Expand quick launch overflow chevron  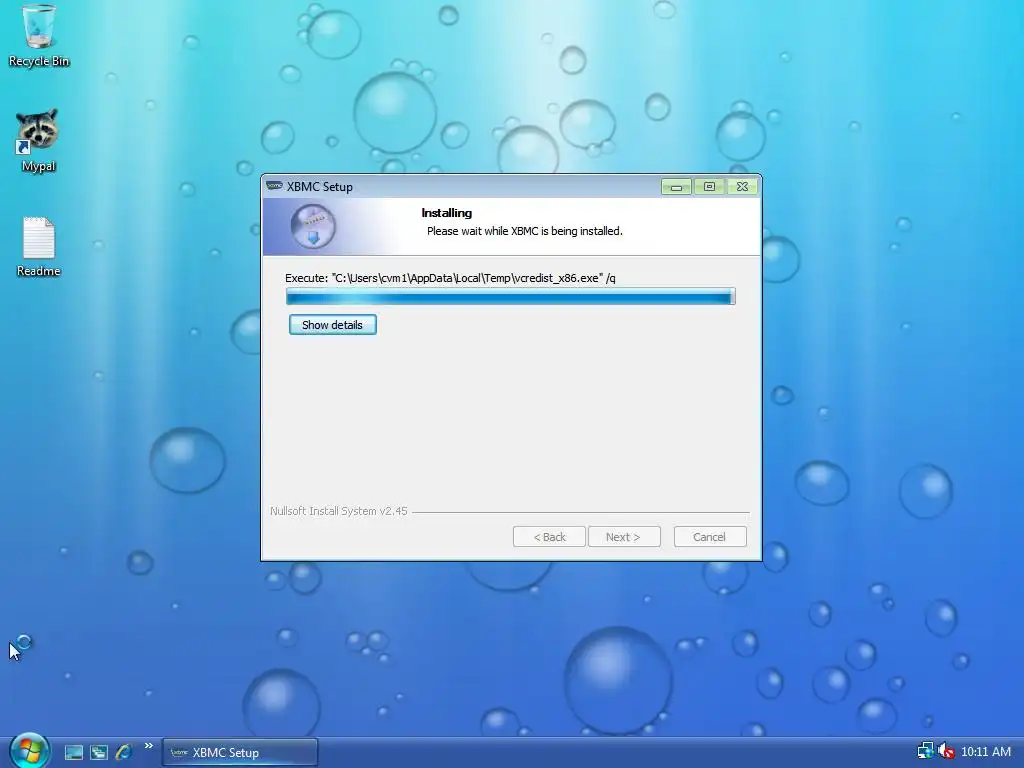[x=149, y=746]
